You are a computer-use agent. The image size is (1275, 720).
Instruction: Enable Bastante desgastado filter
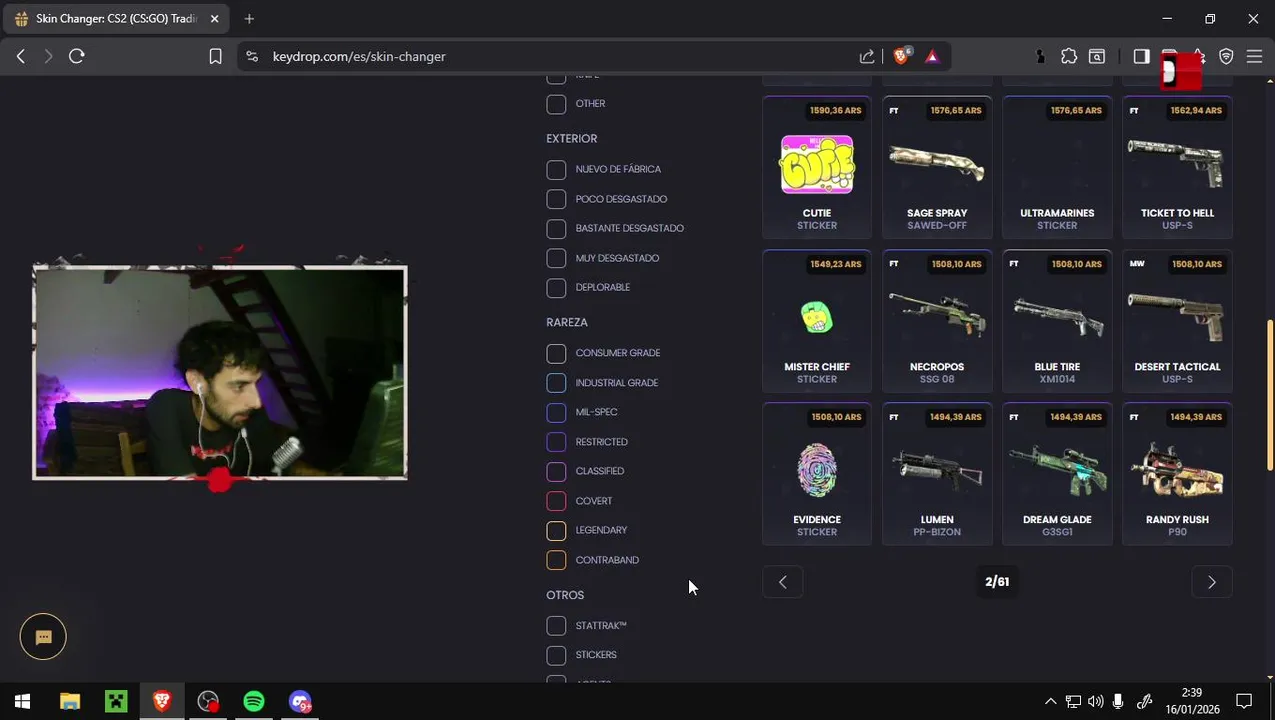coord(556,229)
